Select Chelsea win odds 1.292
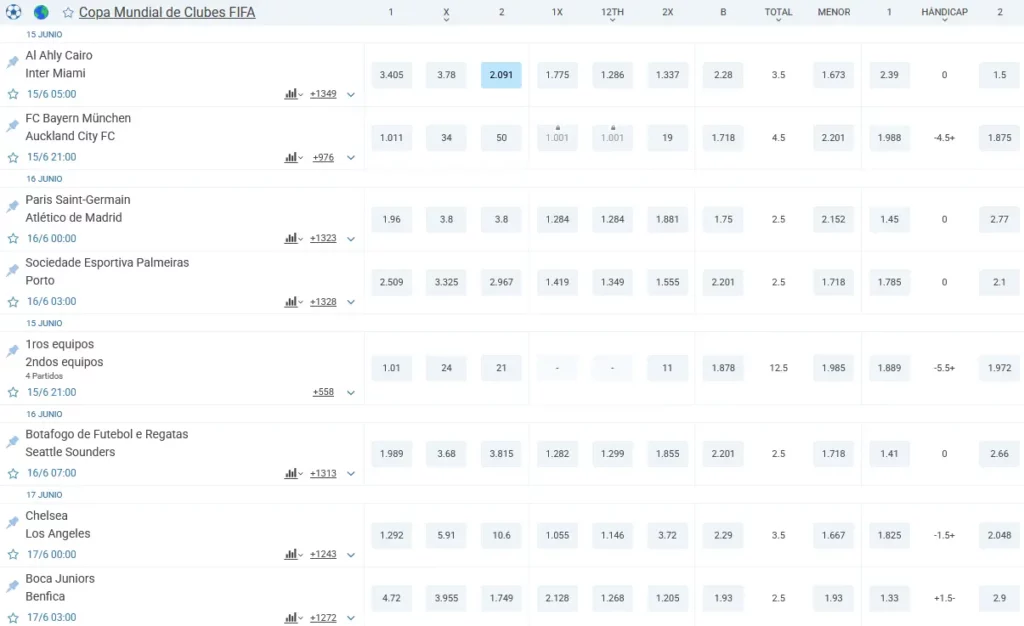 coord(391,535)
